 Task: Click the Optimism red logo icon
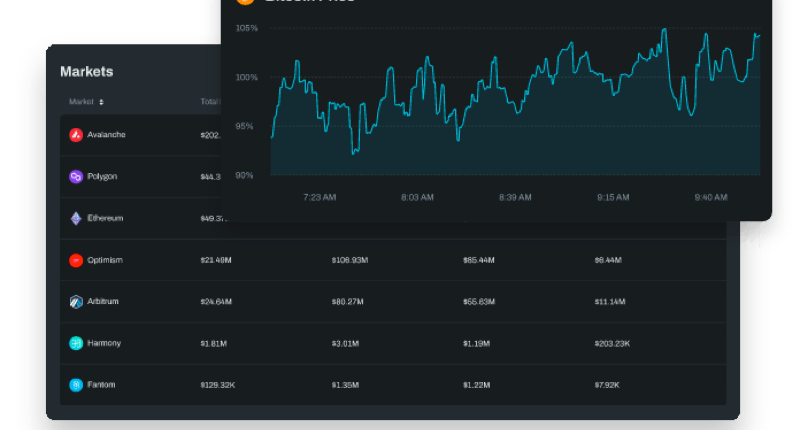click(x=76, y=260)
